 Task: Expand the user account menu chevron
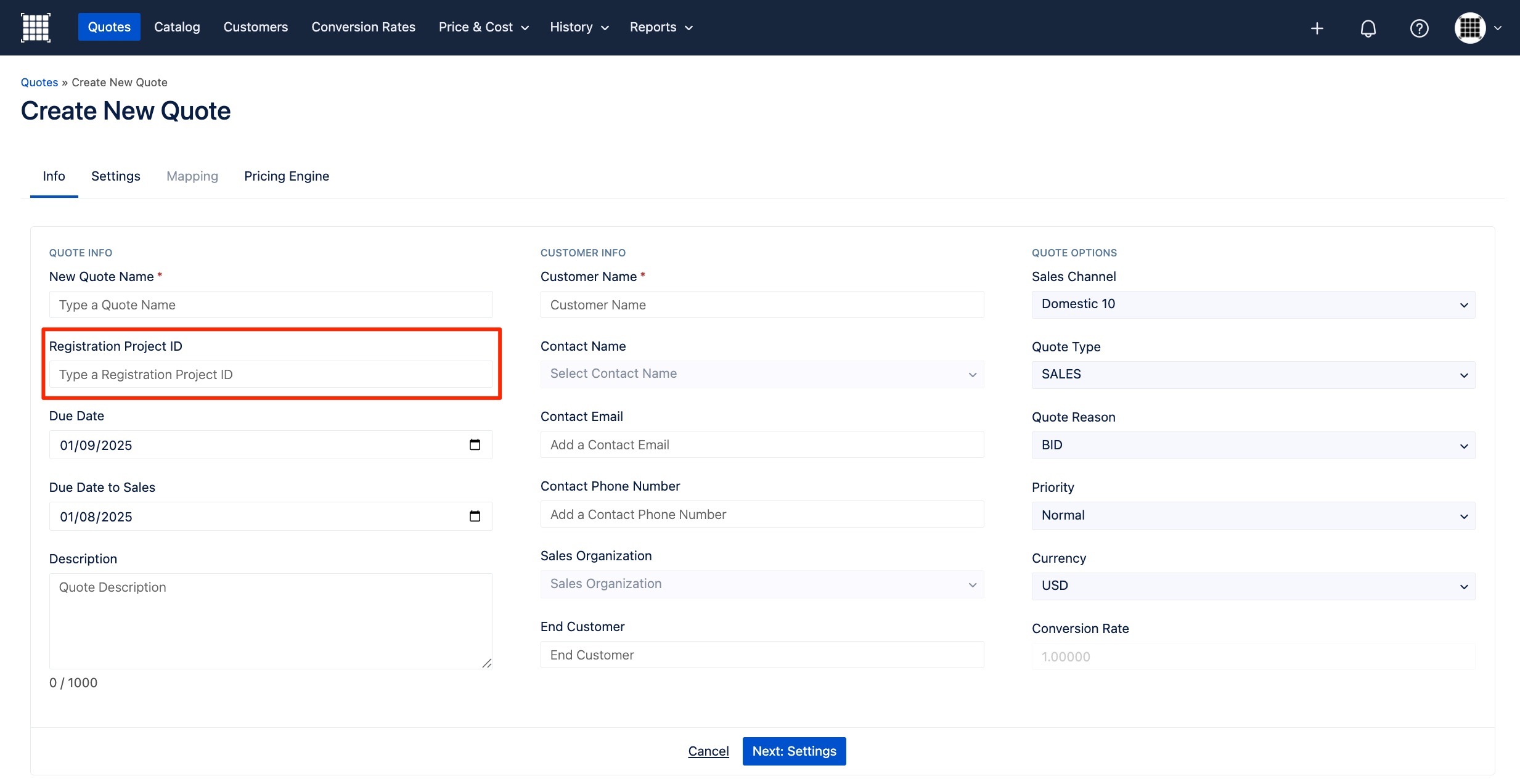point(1498,28)
